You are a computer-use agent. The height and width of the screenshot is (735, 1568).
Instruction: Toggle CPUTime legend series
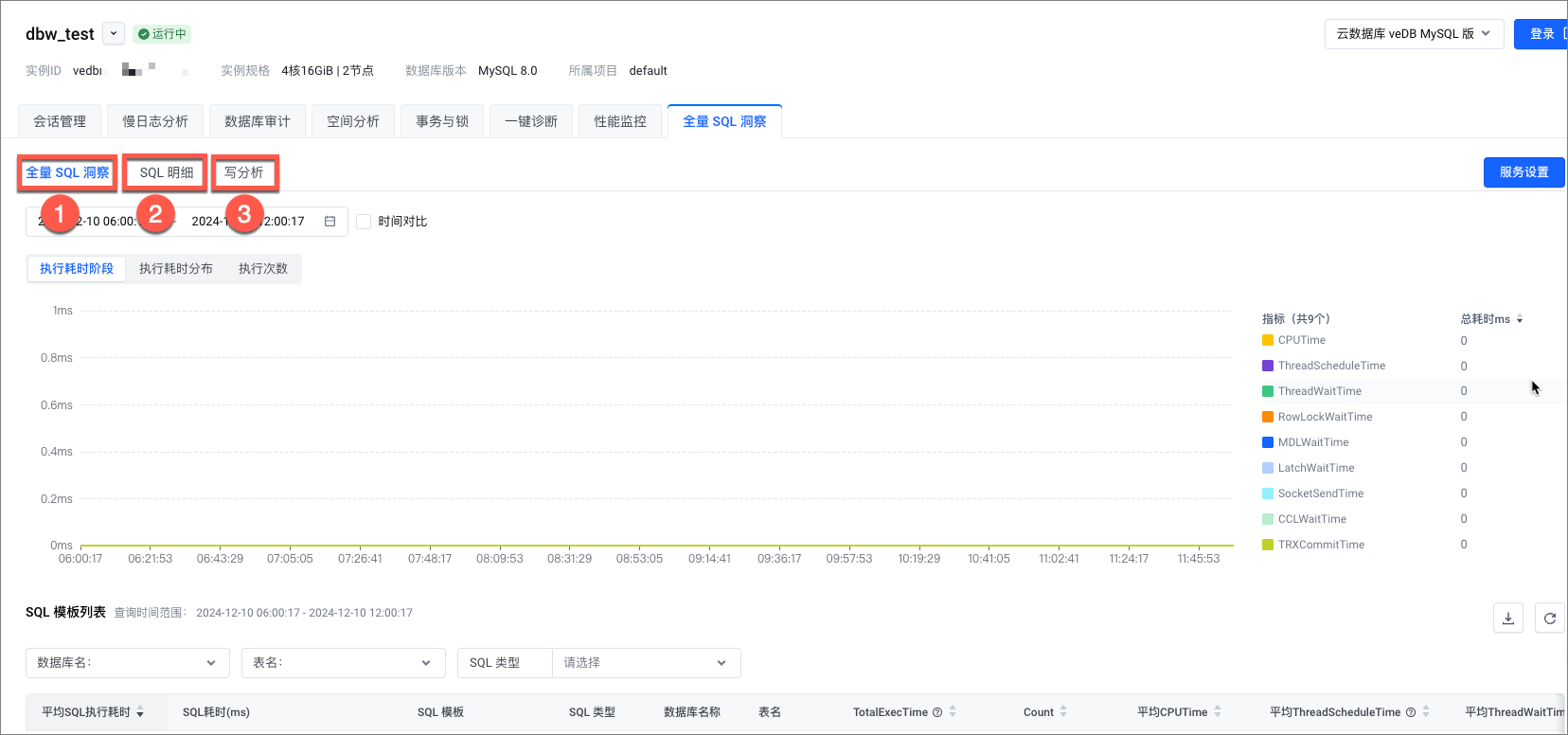pyautogui.click(x=1293, y=340)
